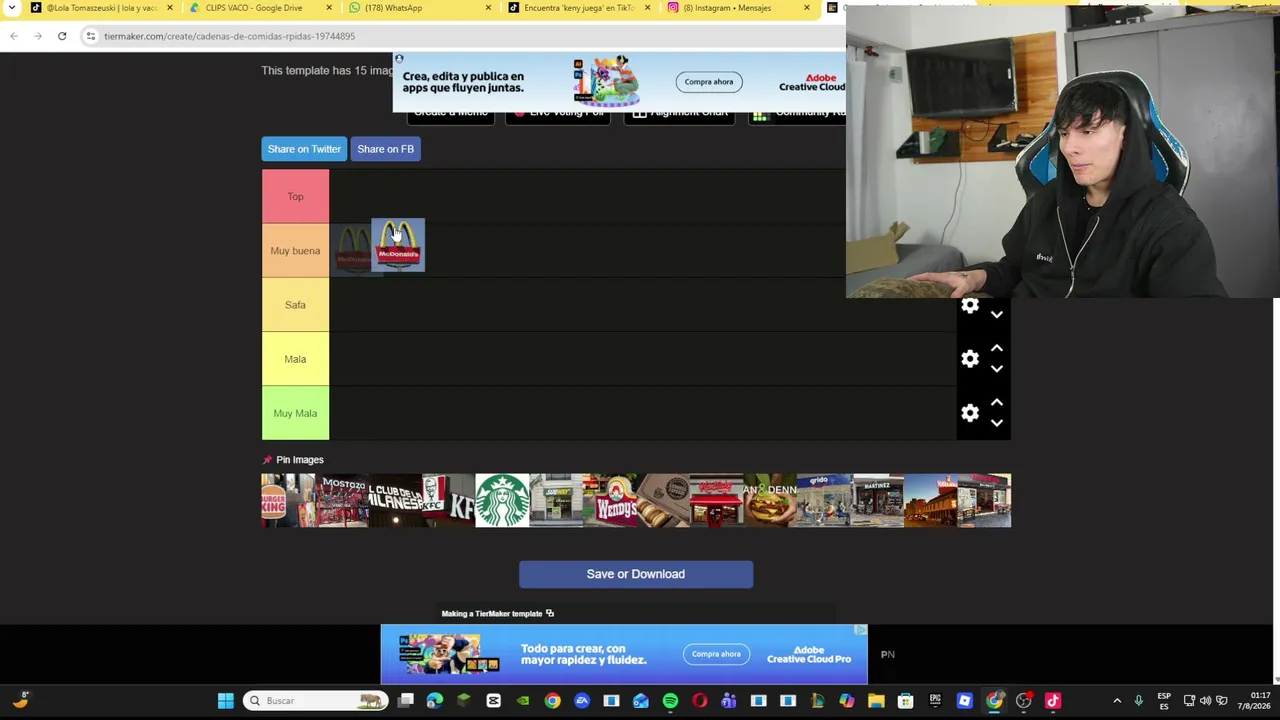Close the Adobe Creative Cloud Pro bottom ad
The height and width of the screenshot is (720, 1280).
click(860, 630)
